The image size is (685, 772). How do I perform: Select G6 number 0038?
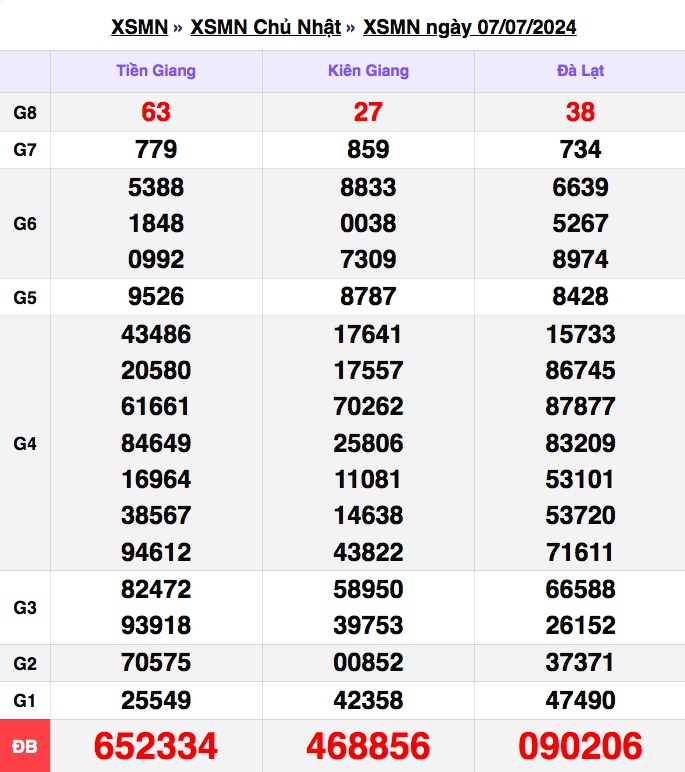click(x=368, y=224)
